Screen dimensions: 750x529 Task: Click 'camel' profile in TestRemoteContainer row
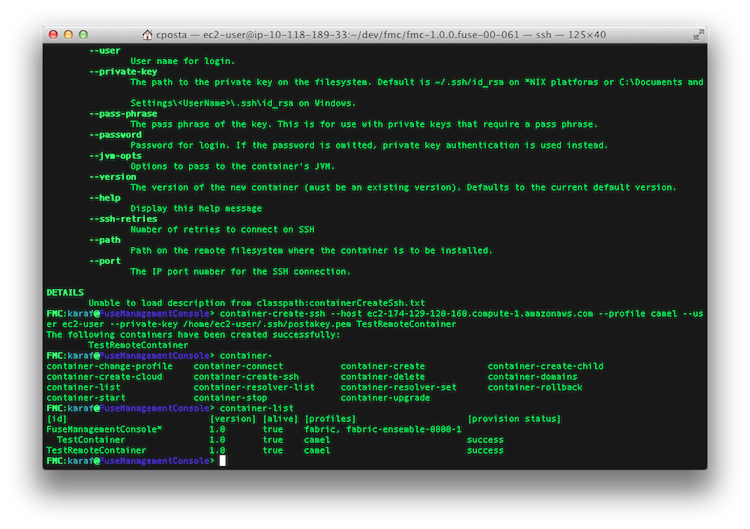pyautogui.click(x=317, y=451)
